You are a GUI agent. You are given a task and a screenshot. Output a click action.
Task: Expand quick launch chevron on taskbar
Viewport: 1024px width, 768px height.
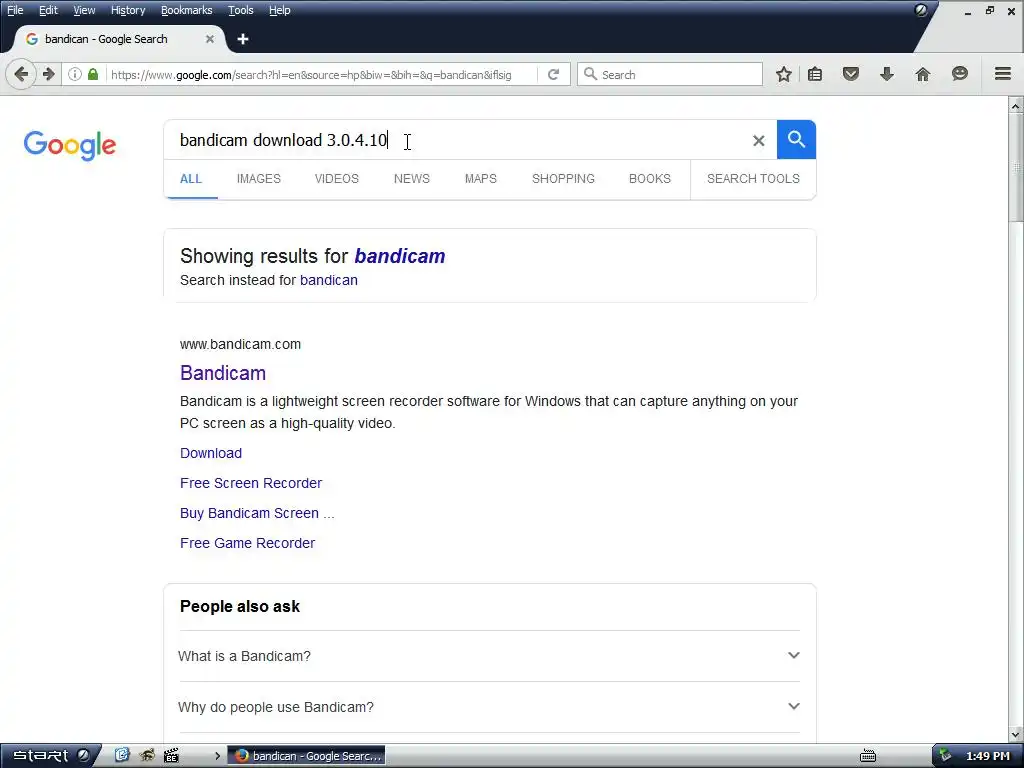tap(217, 756)
